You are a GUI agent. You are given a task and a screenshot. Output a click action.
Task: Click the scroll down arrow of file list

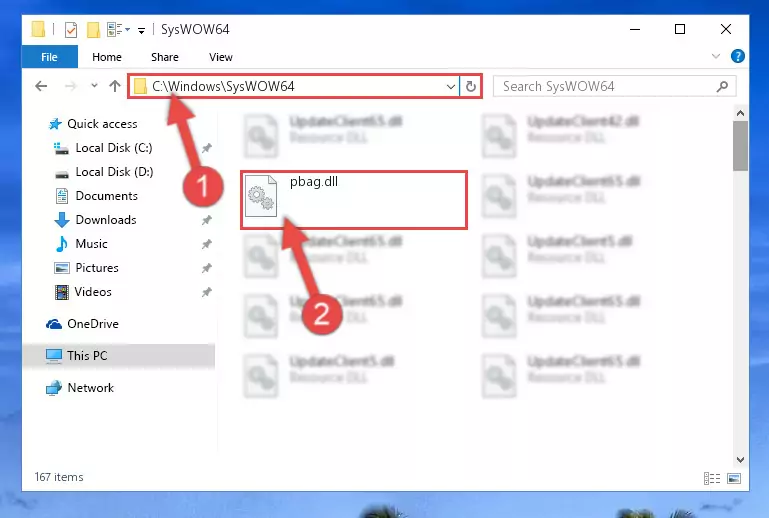[x=741, y=460]
